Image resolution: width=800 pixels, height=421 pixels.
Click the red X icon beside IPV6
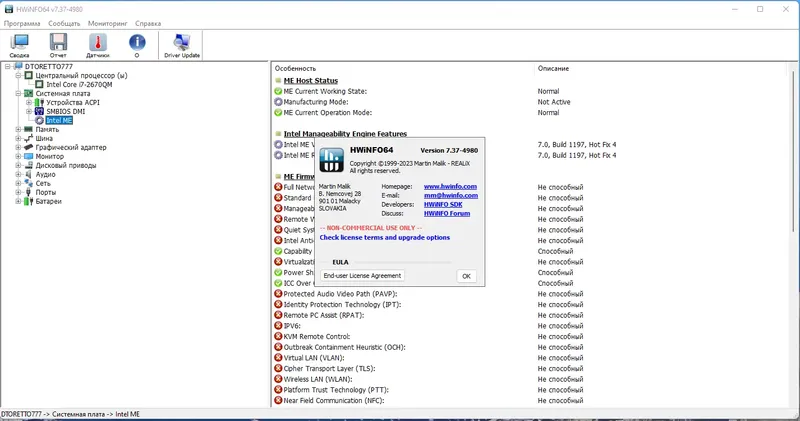pos(278,326)
